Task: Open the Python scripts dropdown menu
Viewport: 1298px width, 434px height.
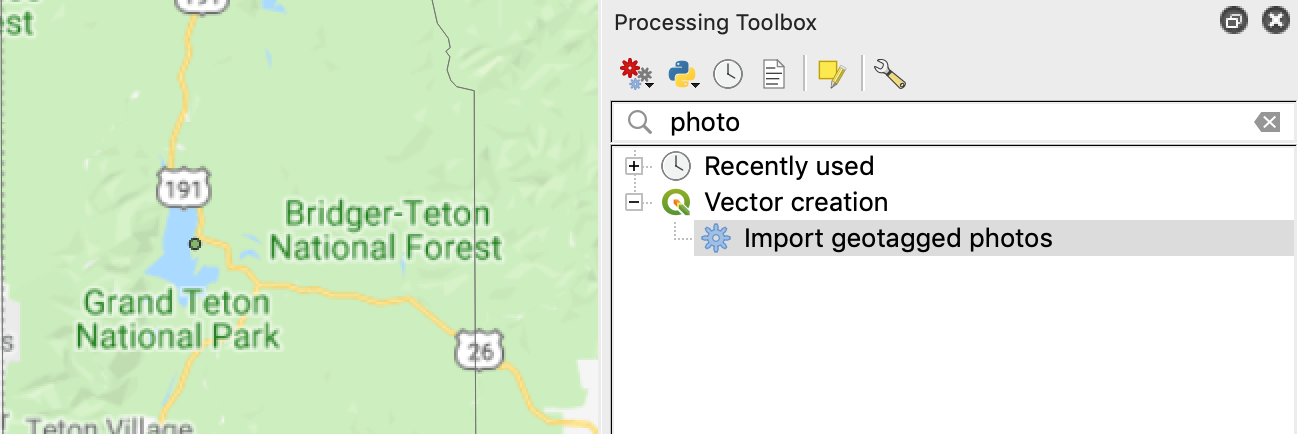Action: [683, 73]
